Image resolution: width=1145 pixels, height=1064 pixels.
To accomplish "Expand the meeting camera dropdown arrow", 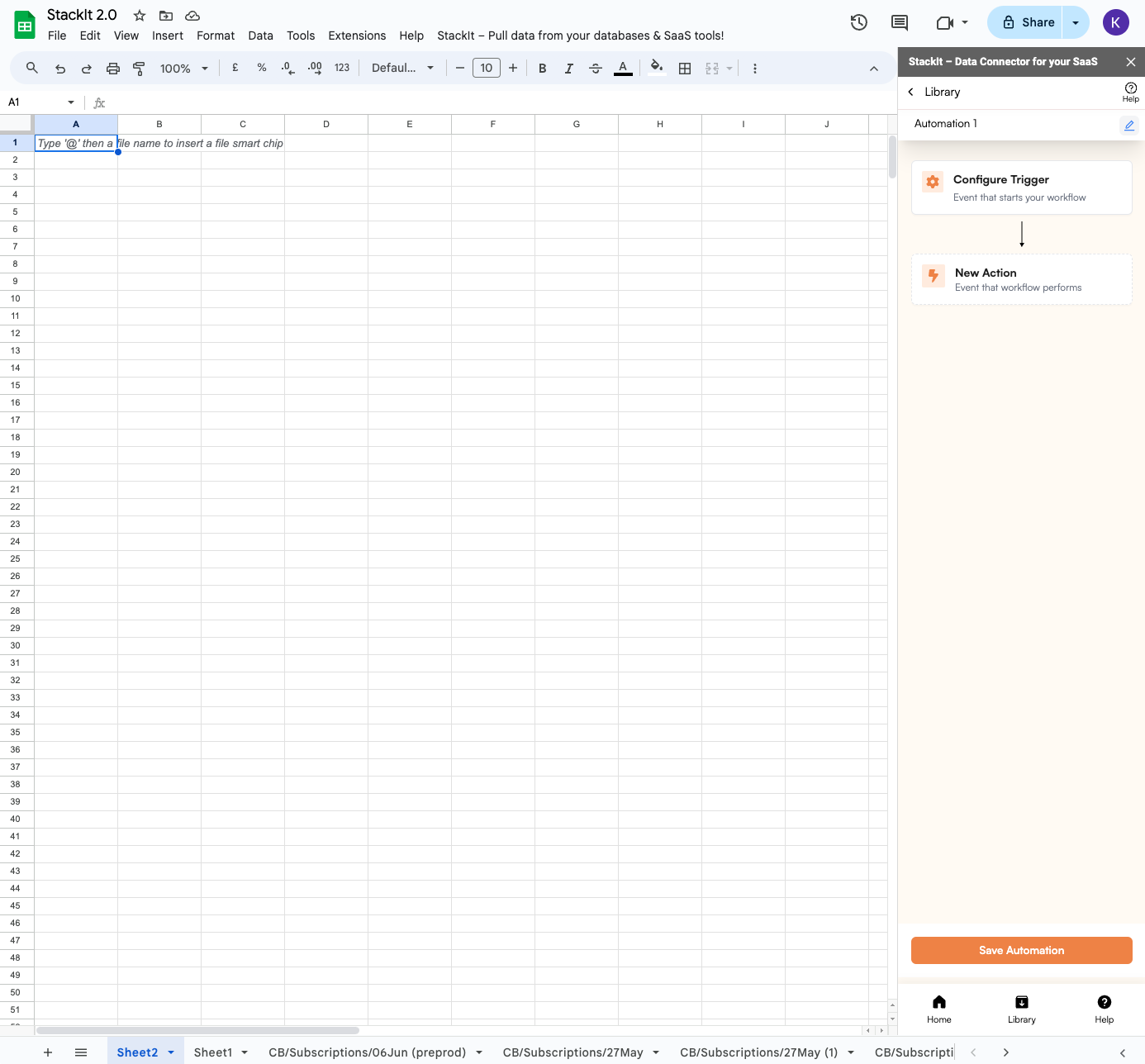I will (965, 22).
